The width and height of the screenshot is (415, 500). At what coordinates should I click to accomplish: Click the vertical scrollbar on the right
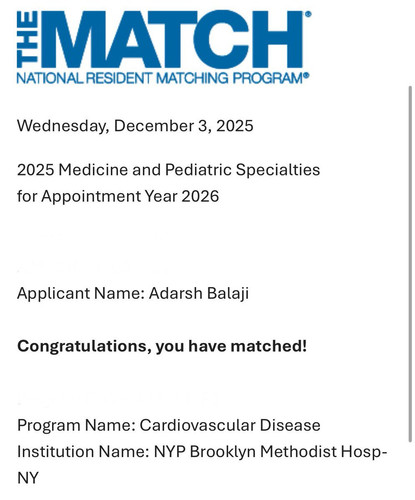[x=410, y=264]
